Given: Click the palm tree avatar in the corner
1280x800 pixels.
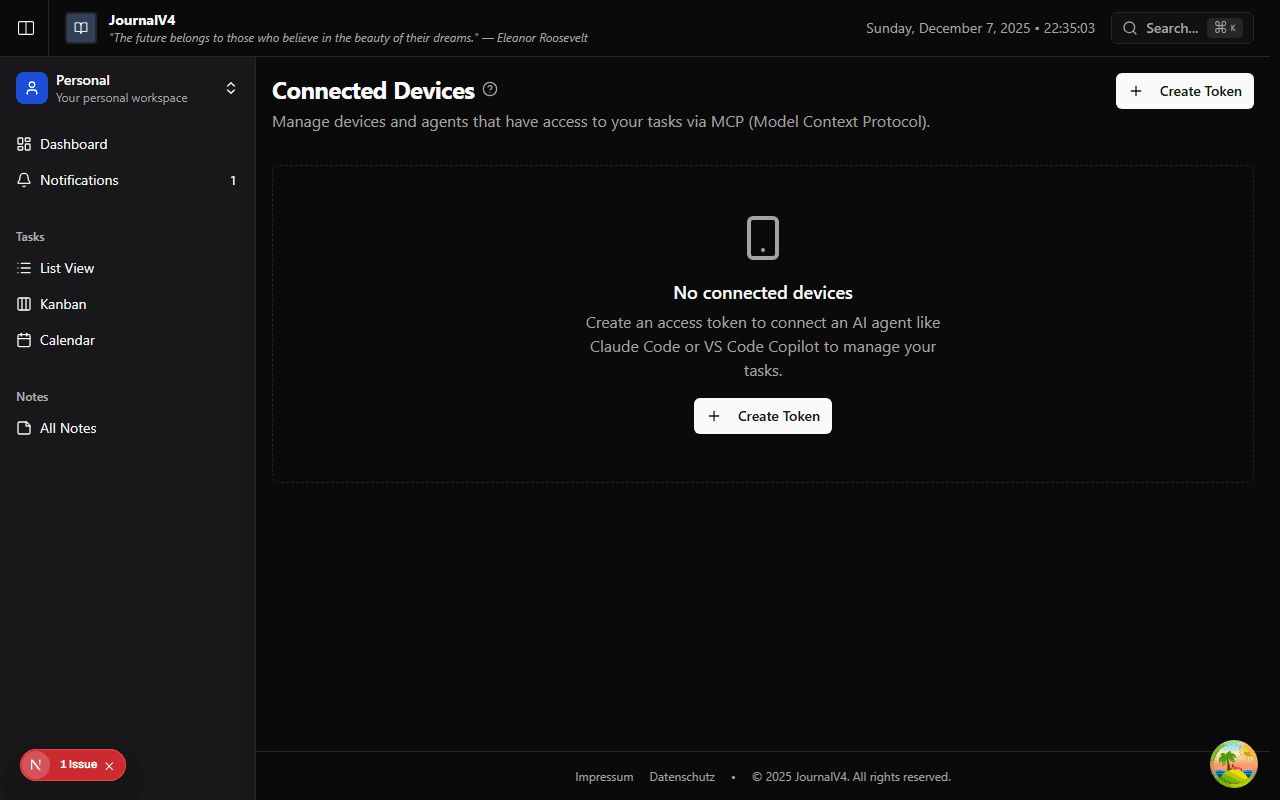Looking at the screenshot, I should (x=1233, y=763).
